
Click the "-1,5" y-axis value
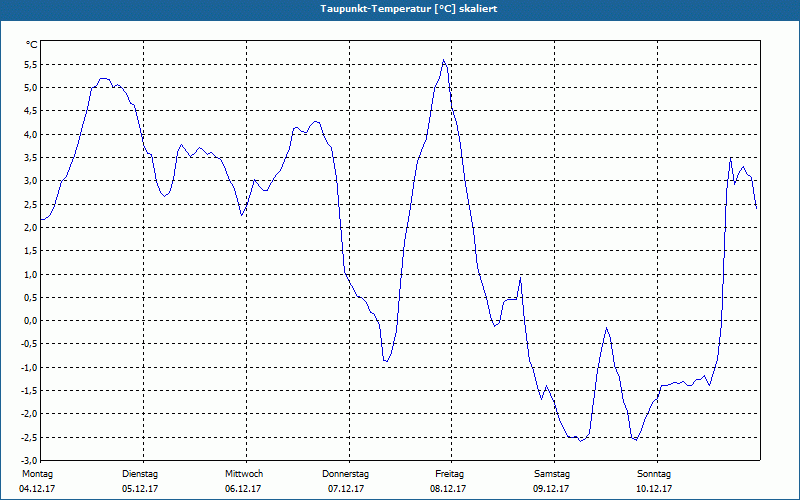click(x=29, y=391)
